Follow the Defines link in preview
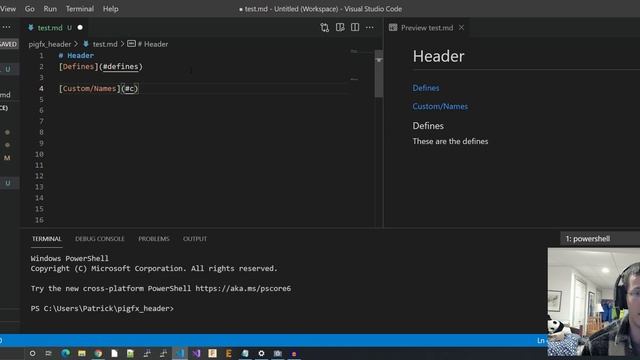 point(426,88)
